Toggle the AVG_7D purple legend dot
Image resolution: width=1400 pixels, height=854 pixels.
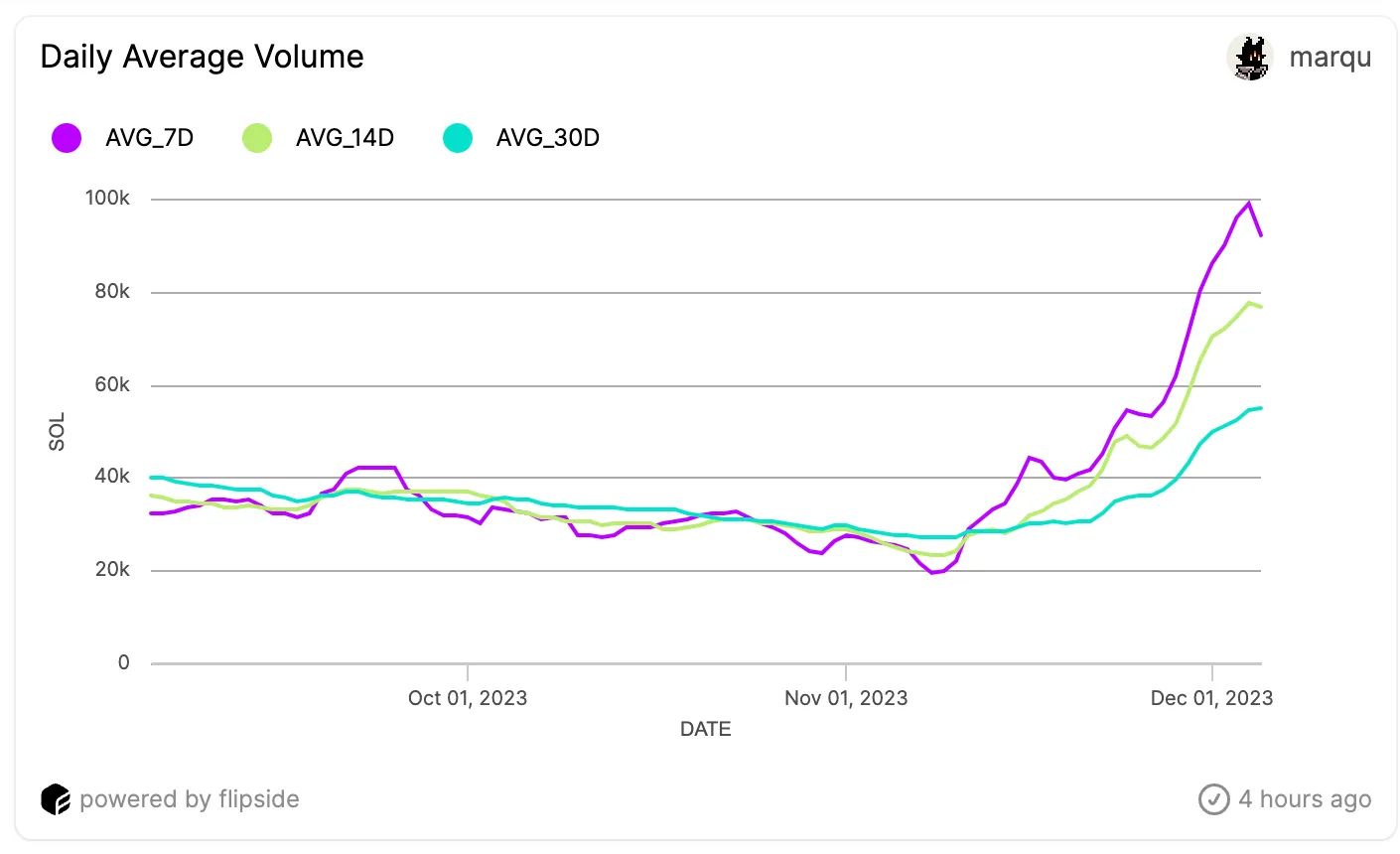click(67, 138)
